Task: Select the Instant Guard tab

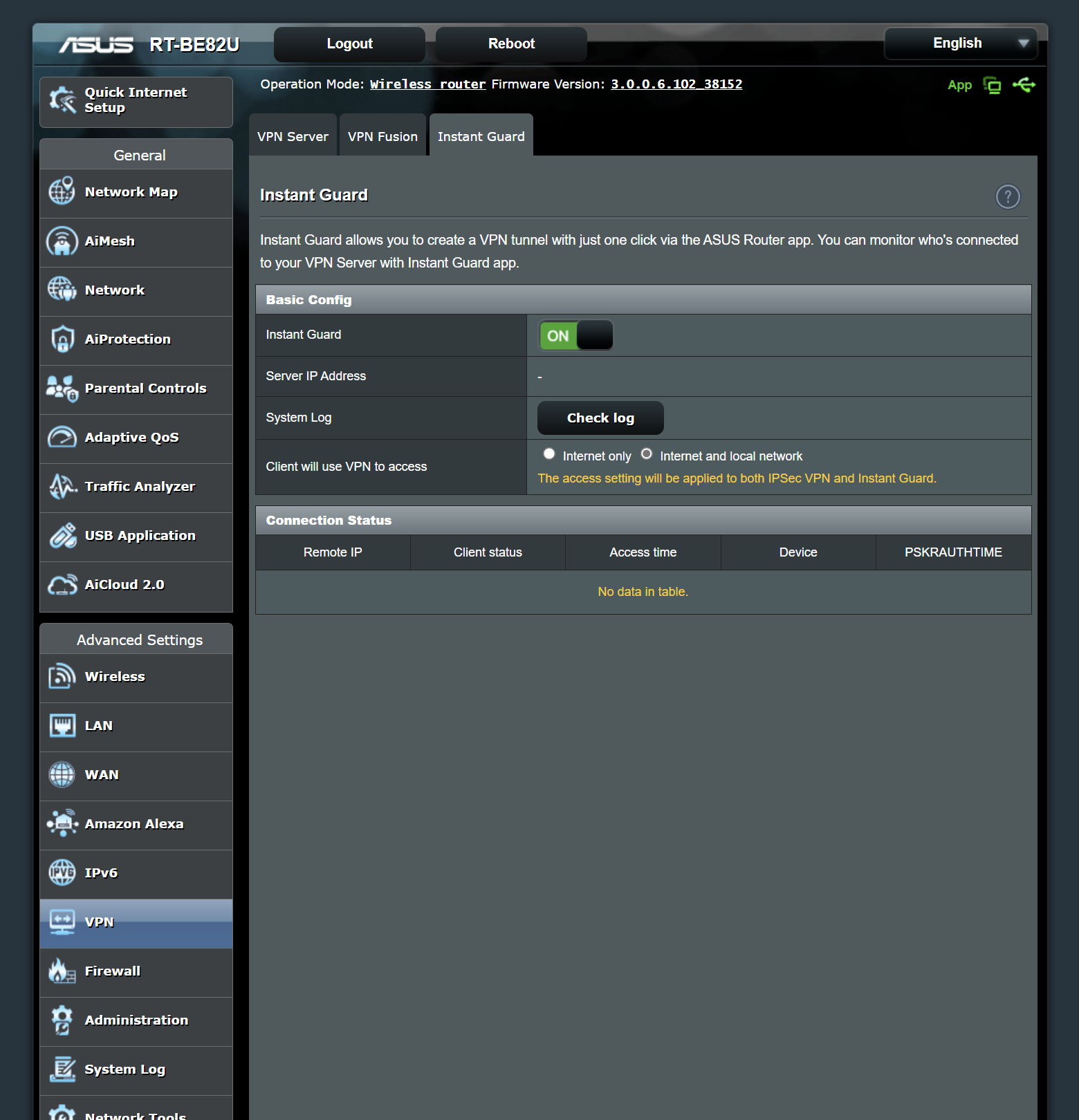Action: click(x=481, y=136)
